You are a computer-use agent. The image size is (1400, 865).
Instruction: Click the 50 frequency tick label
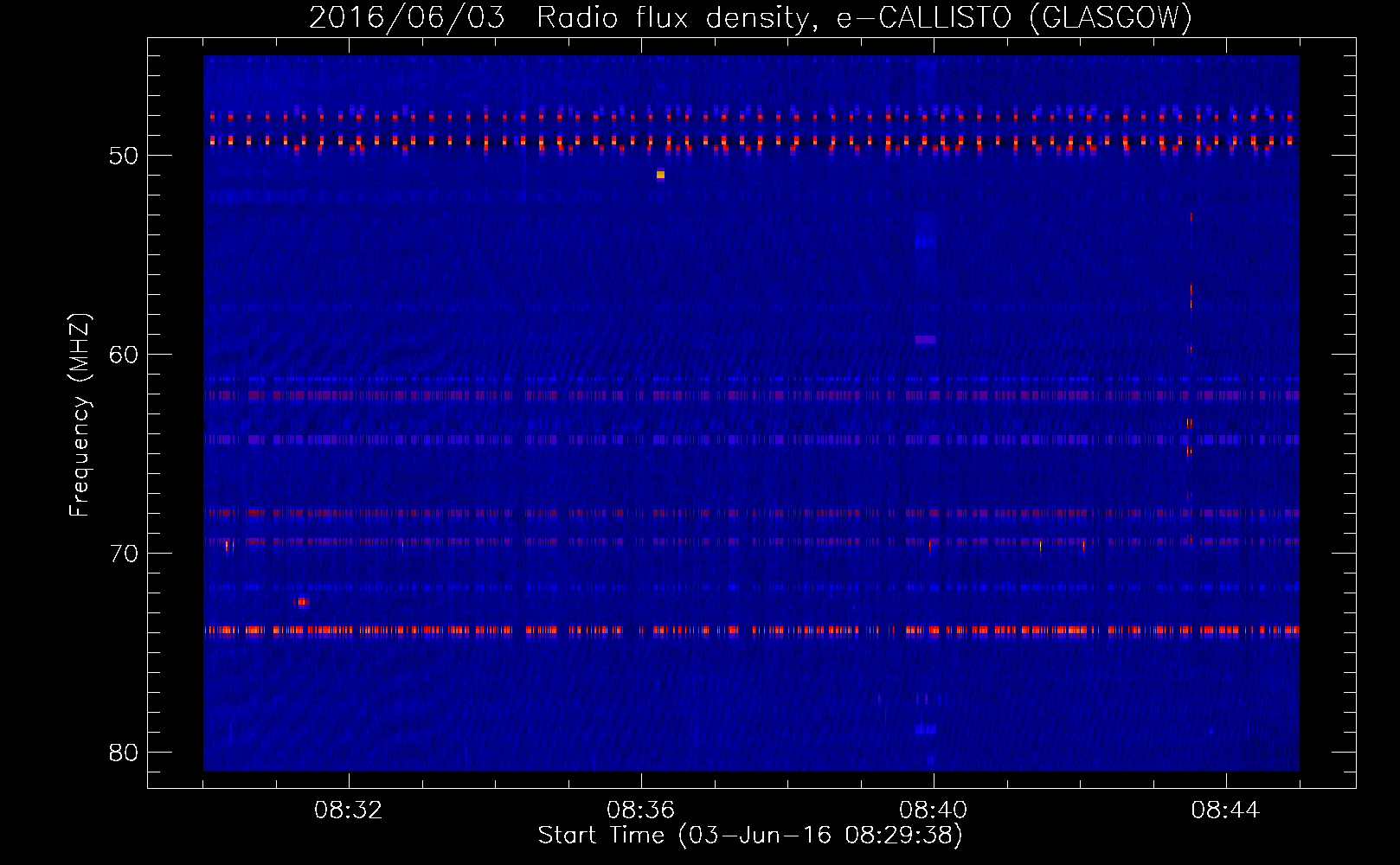click(124, 156)
